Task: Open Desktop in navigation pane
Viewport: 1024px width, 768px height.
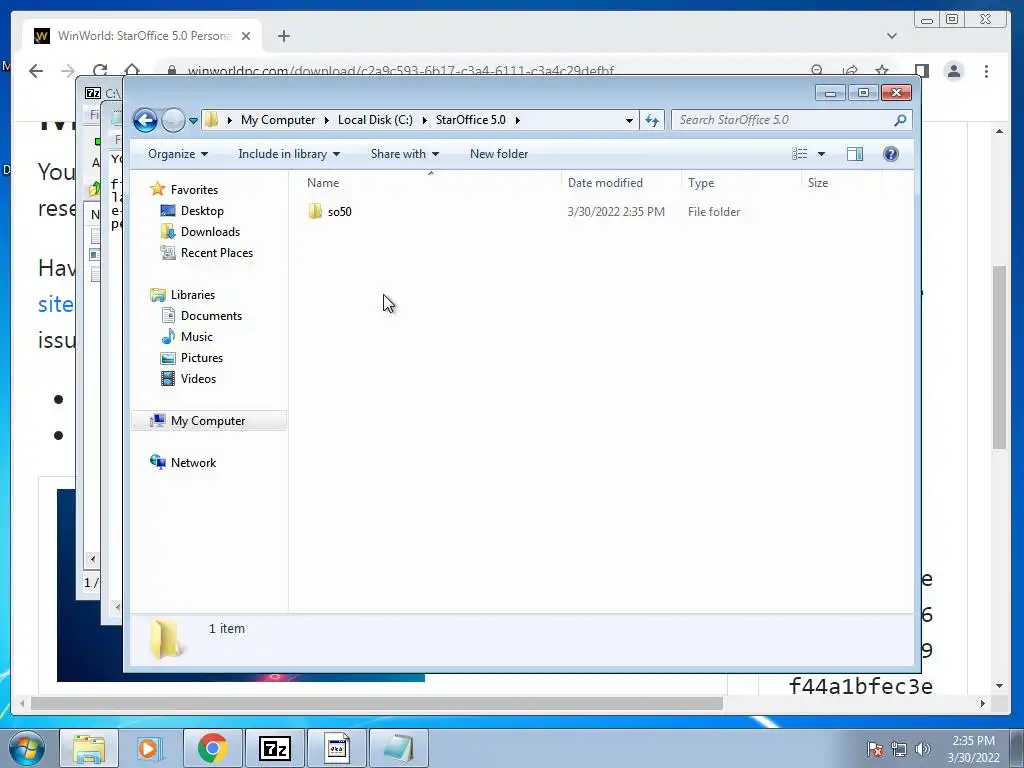Action: point(202,211)
